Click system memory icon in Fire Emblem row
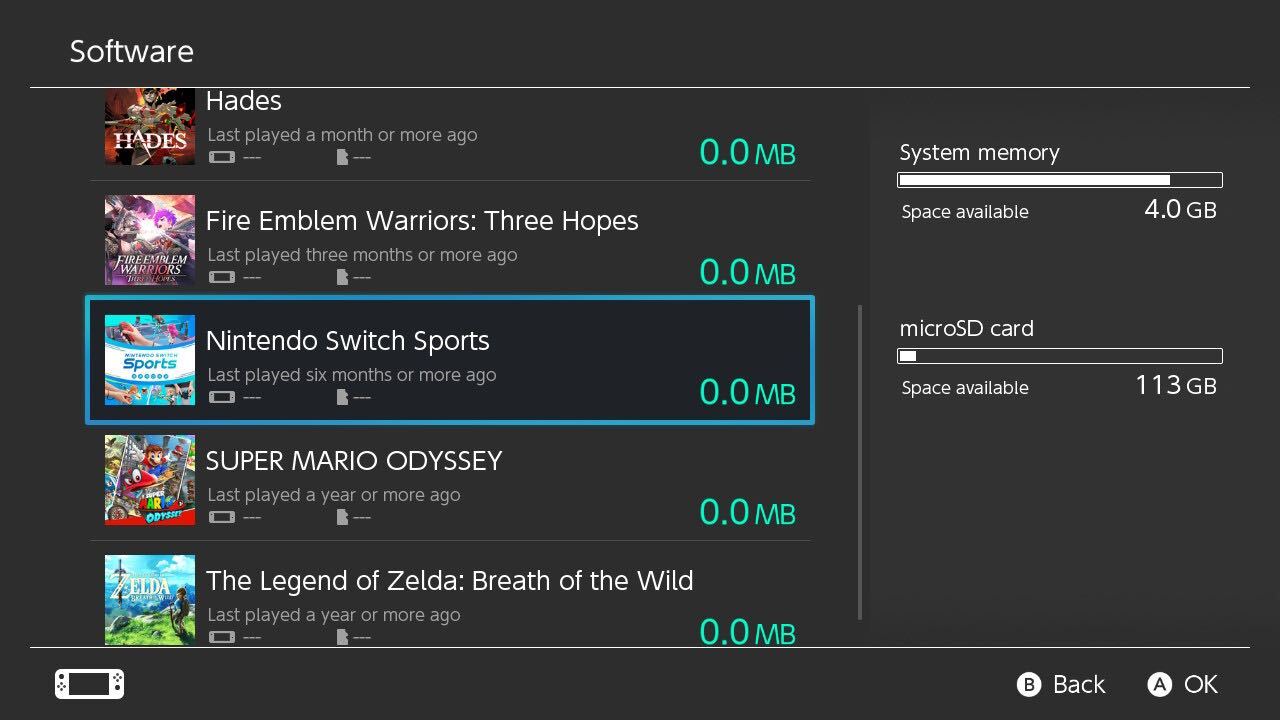The height and width of the screenshot is (720, 1280). tap(221, 277)
